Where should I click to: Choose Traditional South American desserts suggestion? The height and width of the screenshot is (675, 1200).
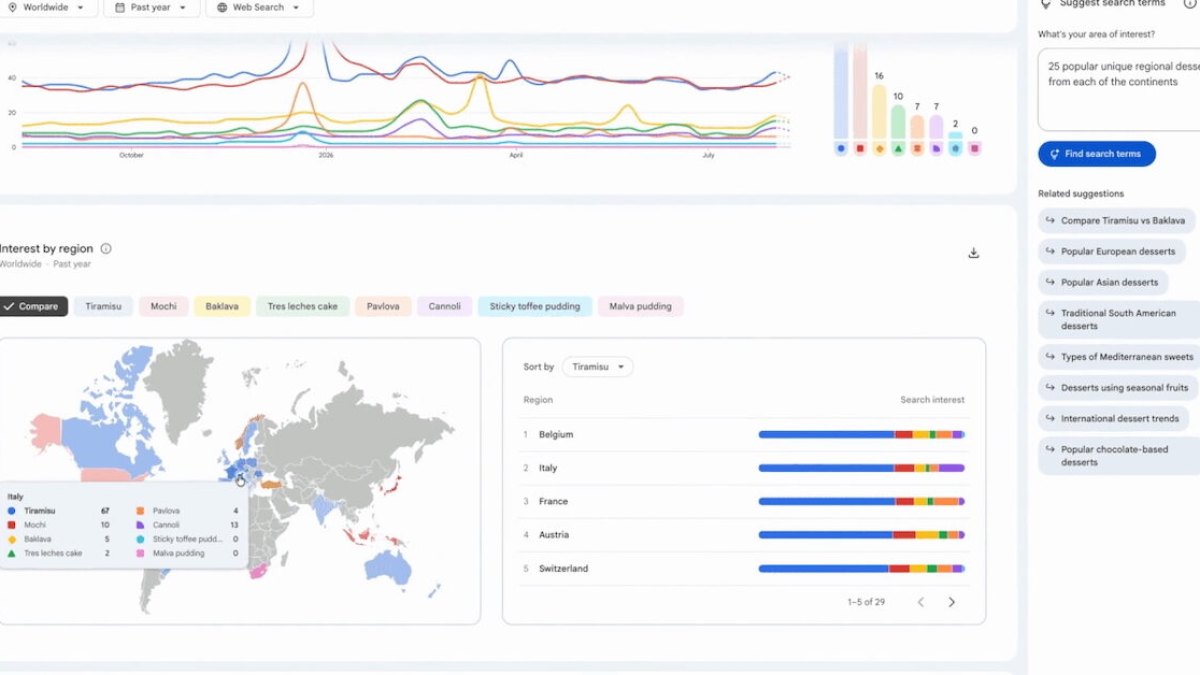[x=1119, y=320]
